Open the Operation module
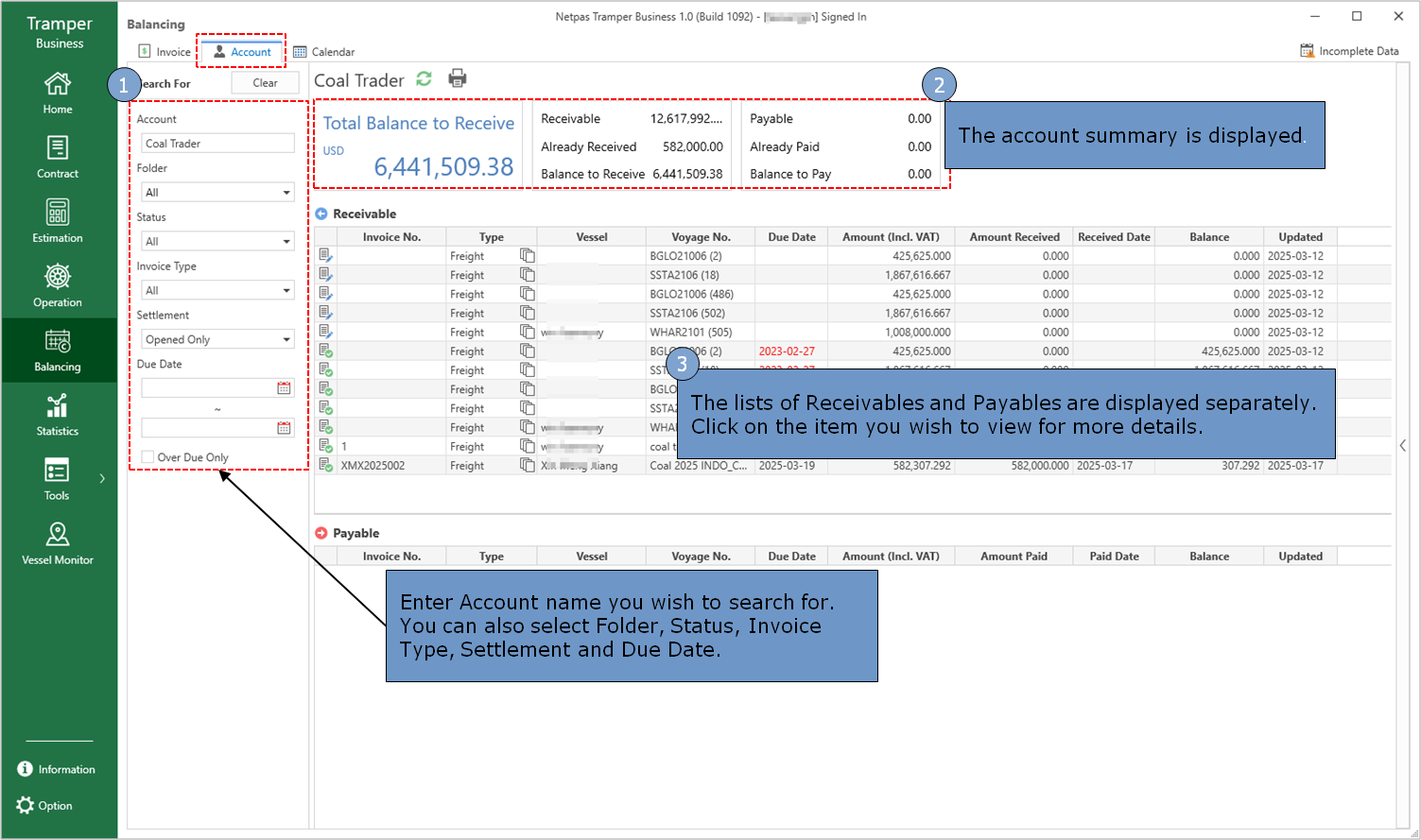The width and height of the screenshot is (1421, 840). click(x=58, y=286)
